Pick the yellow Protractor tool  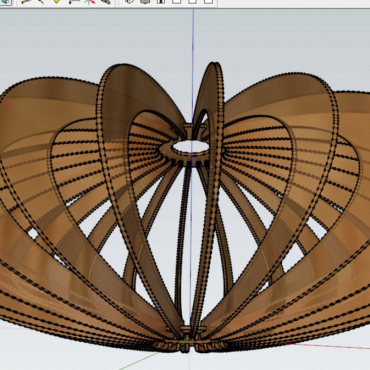click(57, 1)
